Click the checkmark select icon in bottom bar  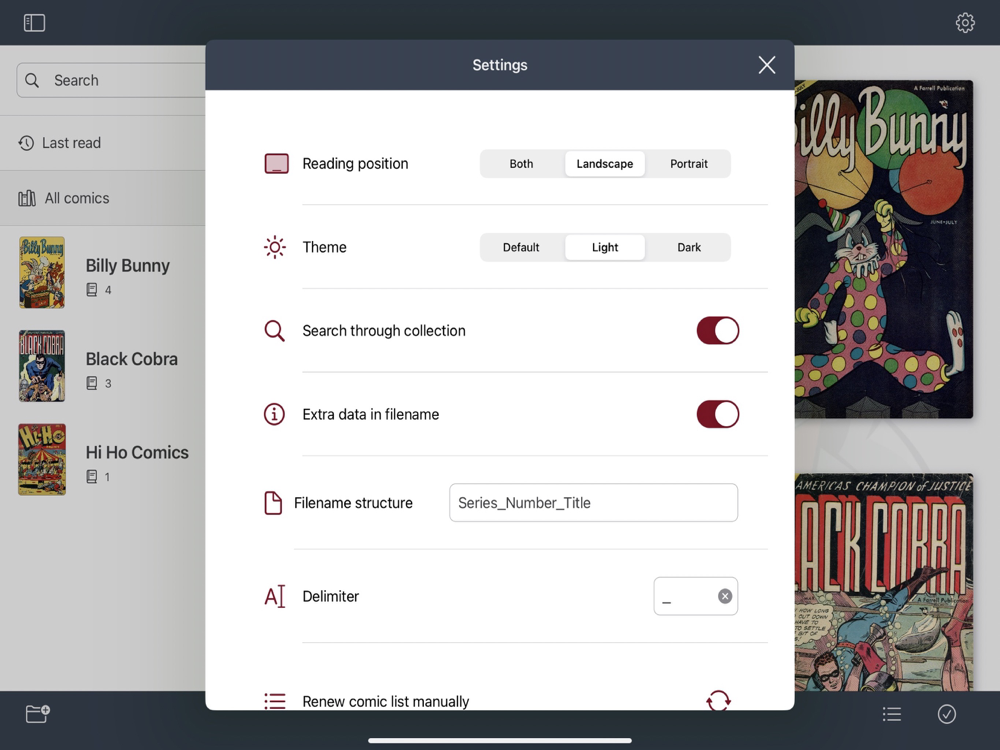point(946,714)
